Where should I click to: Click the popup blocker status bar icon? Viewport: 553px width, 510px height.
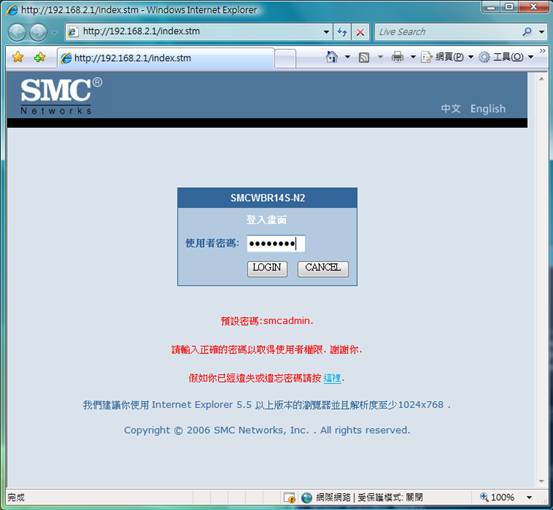289,498
